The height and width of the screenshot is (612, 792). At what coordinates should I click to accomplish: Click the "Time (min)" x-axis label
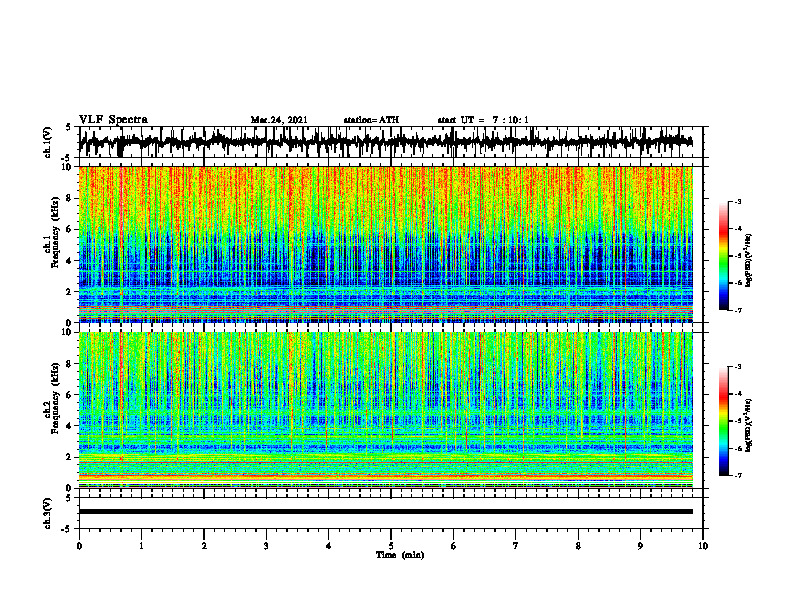point(400,555)
